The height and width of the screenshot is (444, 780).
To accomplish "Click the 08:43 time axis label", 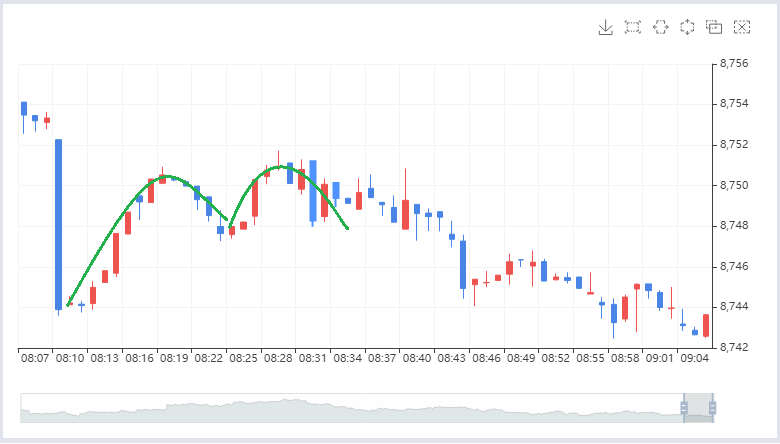I will (452, 358).
